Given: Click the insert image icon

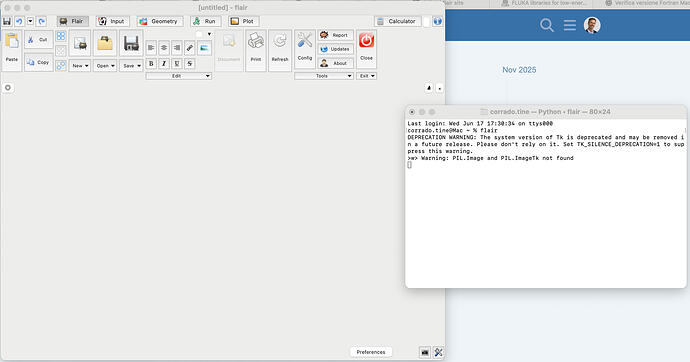Looking at the screenshot, I should tap(204, 48).
